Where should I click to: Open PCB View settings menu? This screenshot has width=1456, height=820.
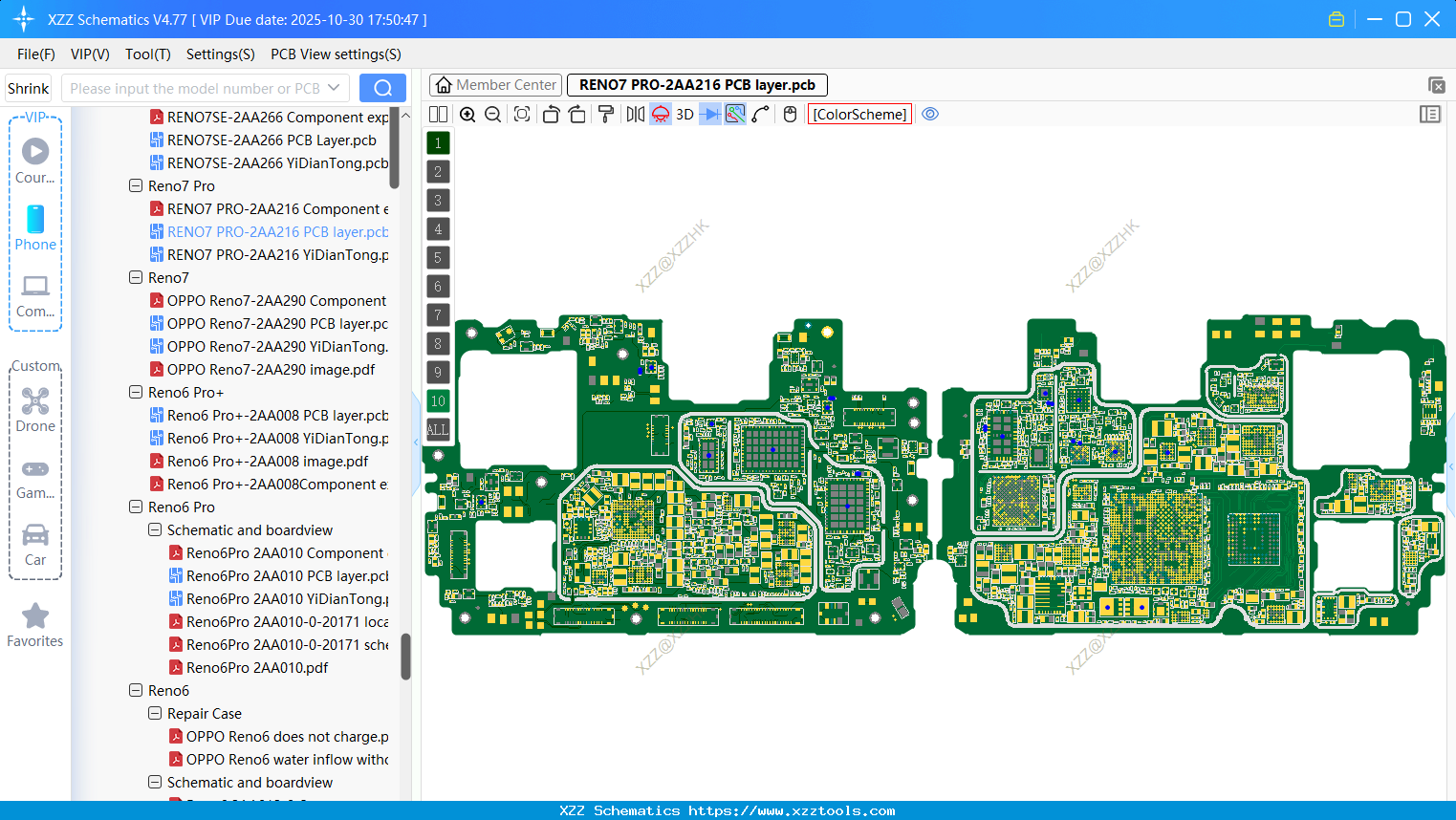pos(335,54)
